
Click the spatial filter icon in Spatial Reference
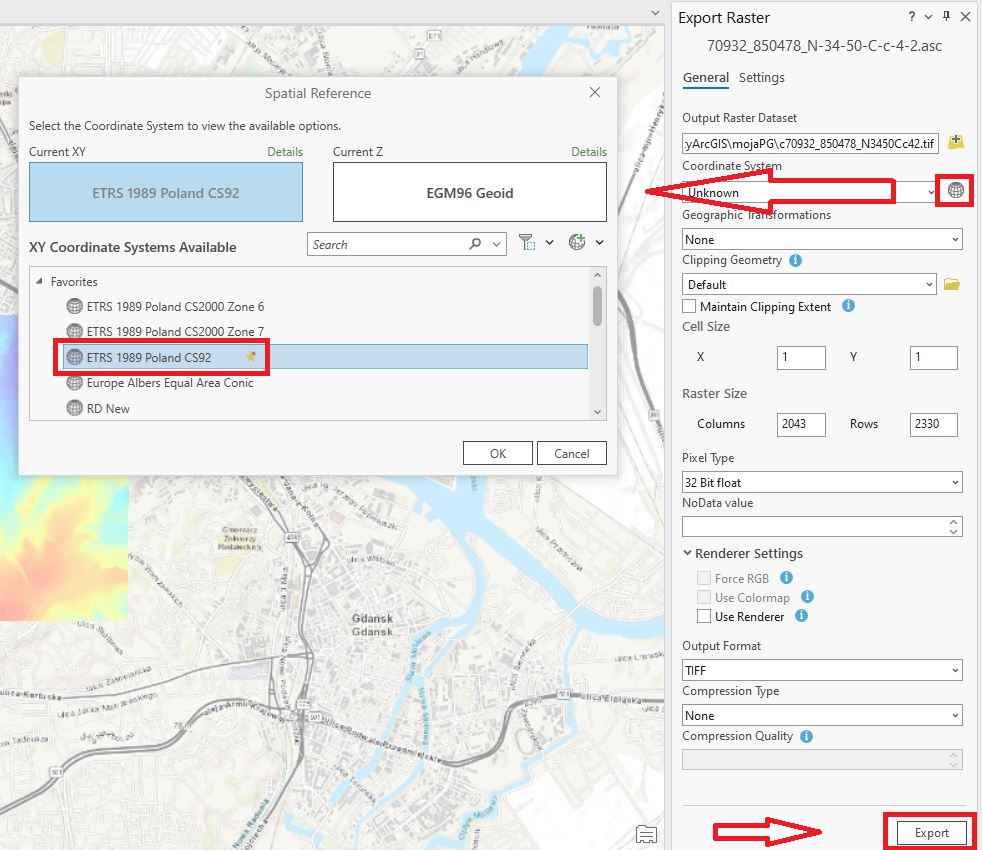(x=527, y=243)
